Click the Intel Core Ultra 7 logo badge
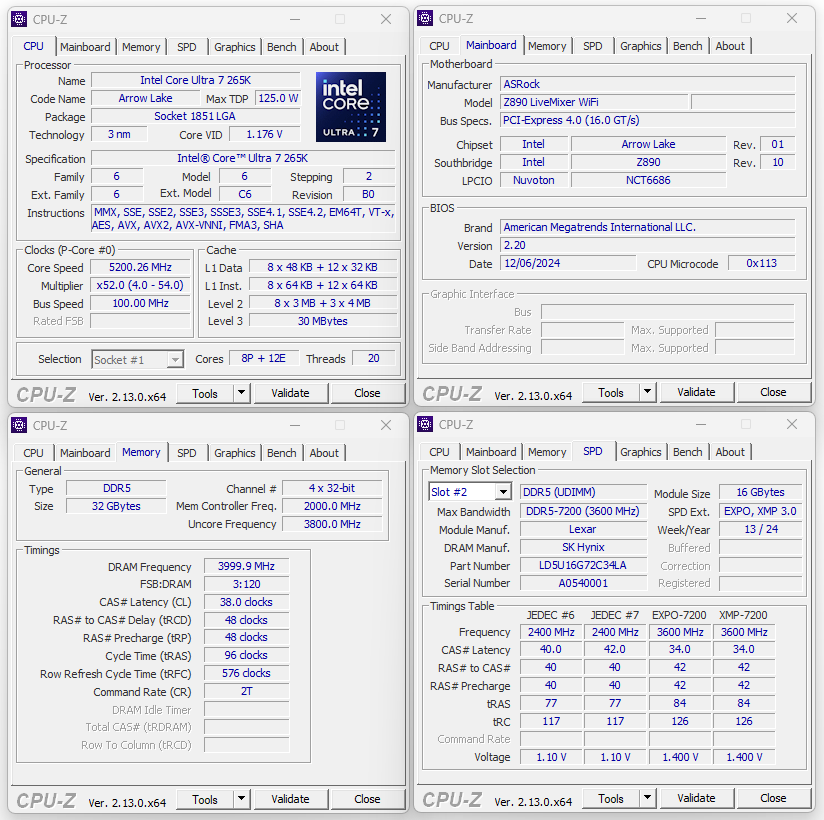 [x=351, y=107]
